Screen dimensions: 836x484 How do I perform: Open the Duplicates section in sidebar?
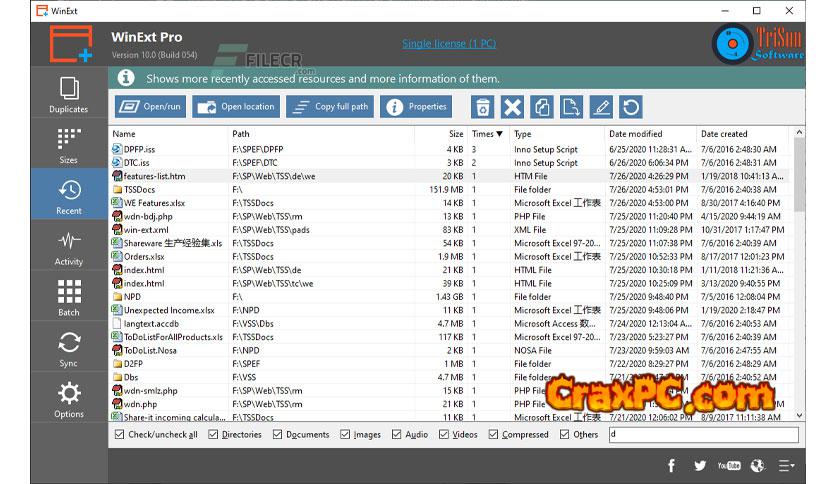68,94
